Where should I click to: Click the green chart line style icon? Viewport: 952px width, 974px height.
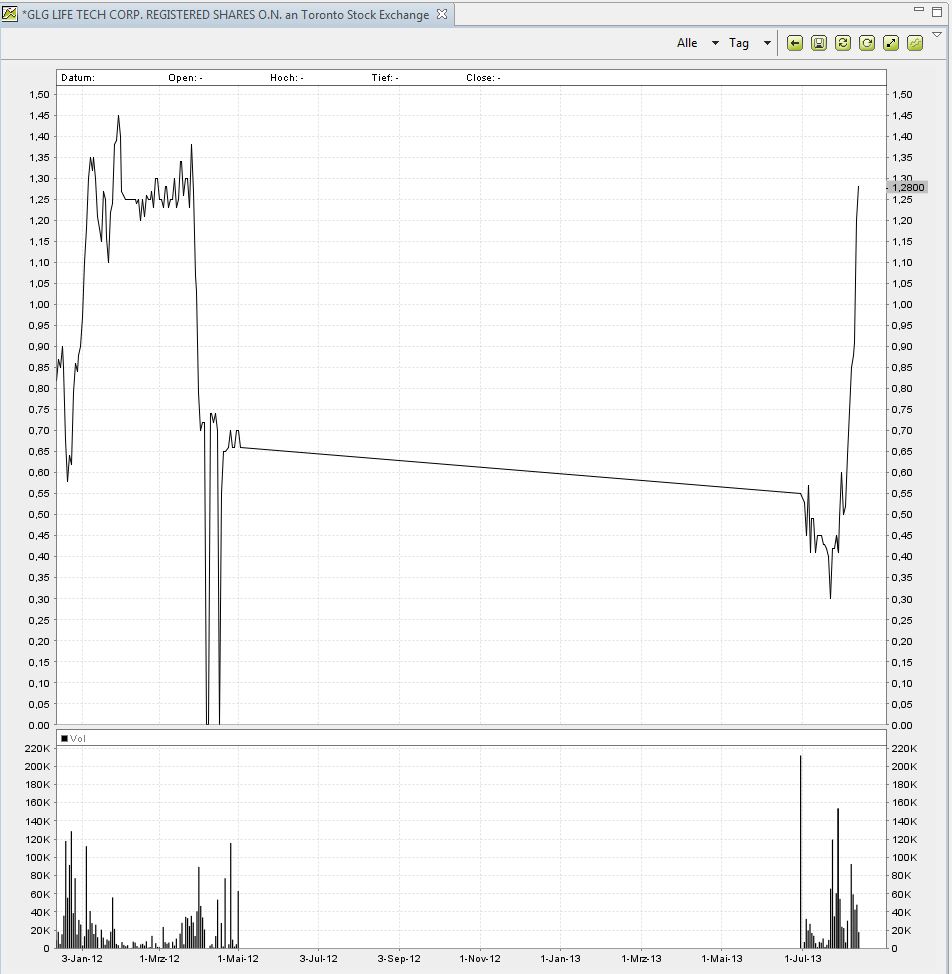click(915, 43)
